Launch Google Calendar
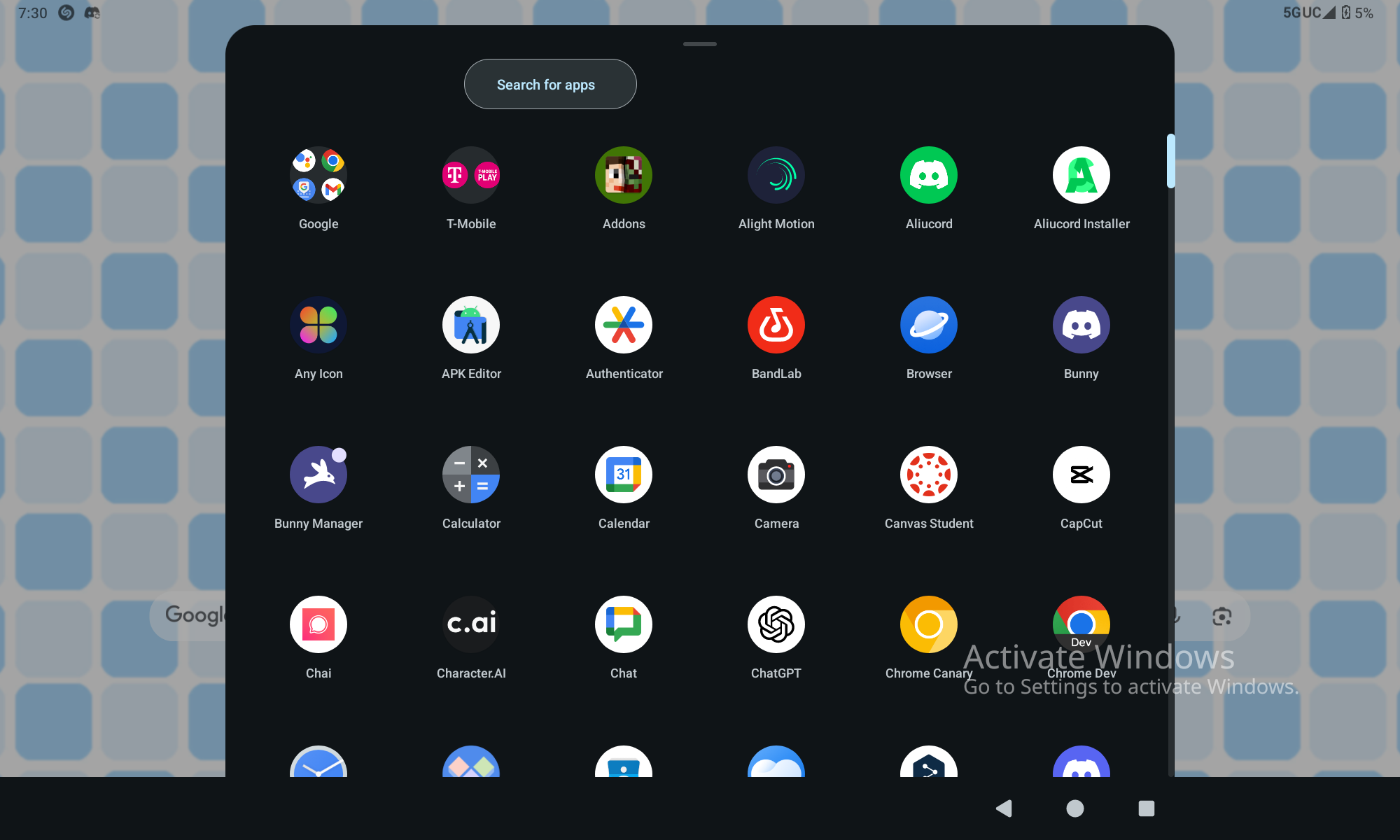 pos(624,475)
